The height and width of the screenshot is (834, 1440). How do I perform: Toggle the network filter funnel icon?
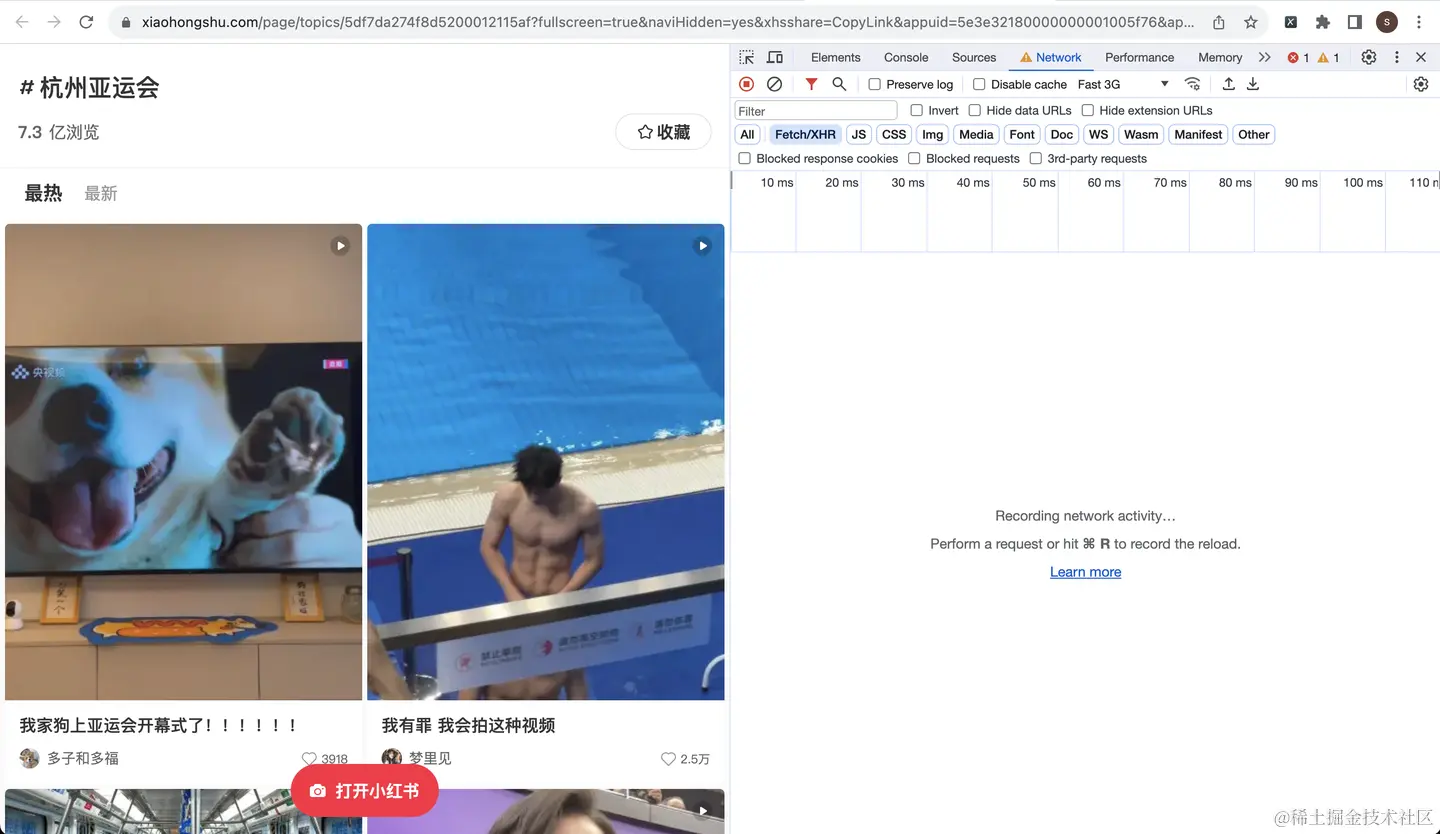point(811,84)
